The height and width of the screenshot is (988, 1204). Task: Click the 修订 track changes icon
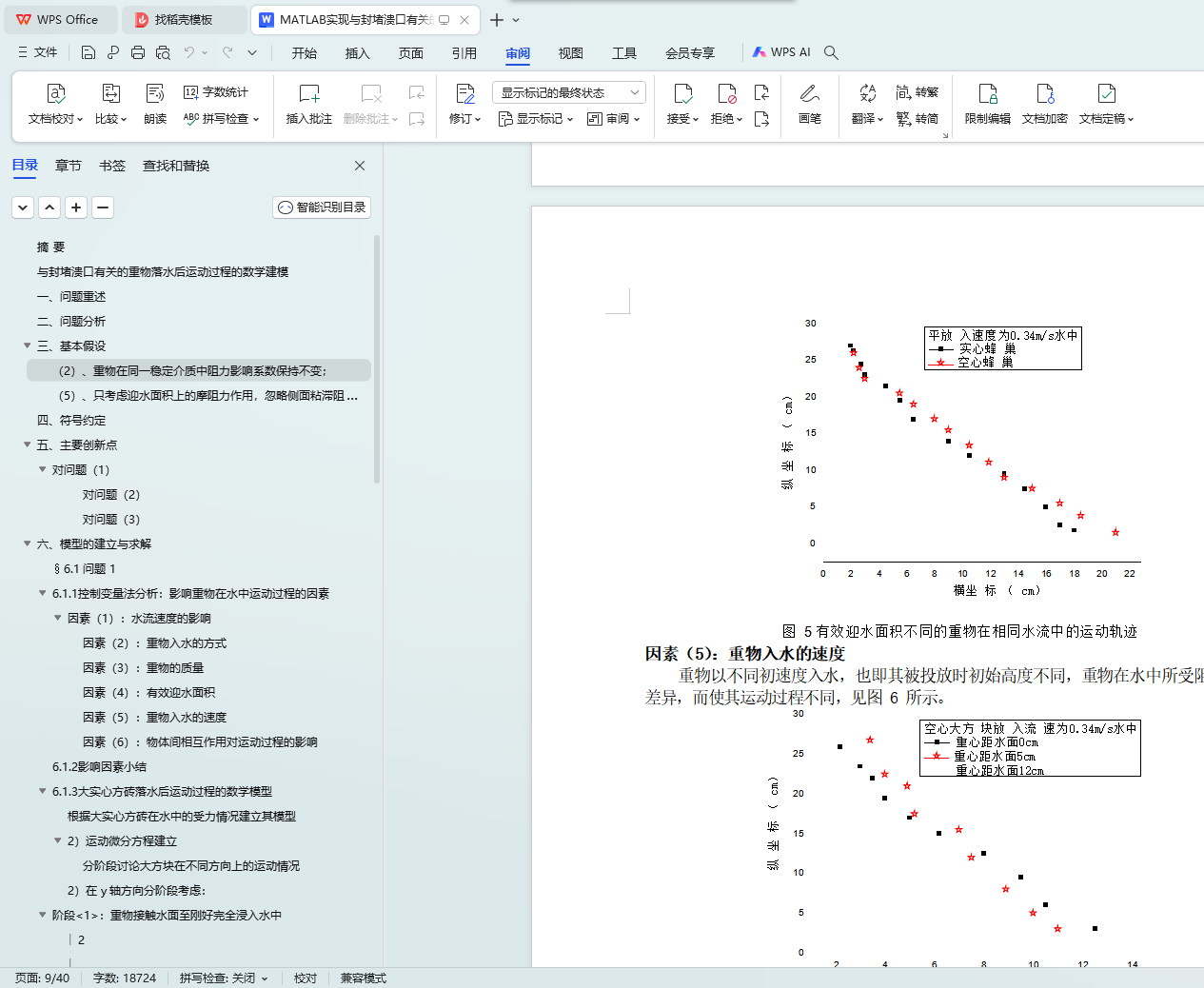pos(465,93)
